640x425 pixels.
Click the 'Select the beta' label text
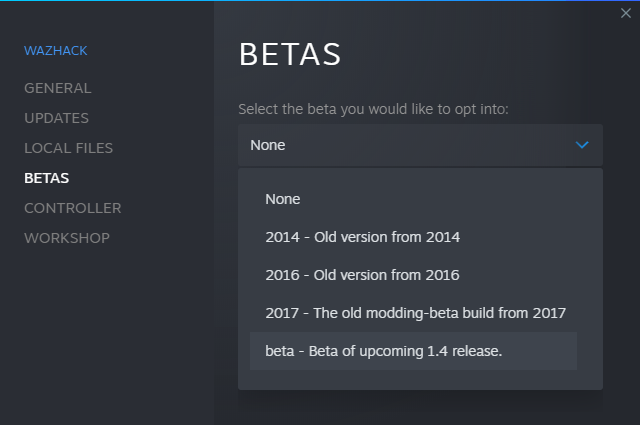pyautogui.click(x=373, y=109)
